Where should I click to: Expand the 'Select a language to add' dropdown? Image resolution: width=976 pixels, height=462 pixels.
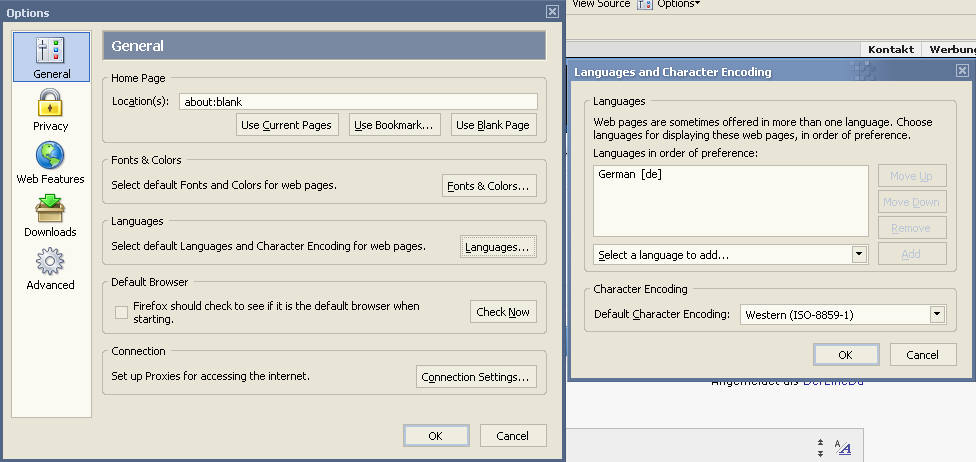859,255
